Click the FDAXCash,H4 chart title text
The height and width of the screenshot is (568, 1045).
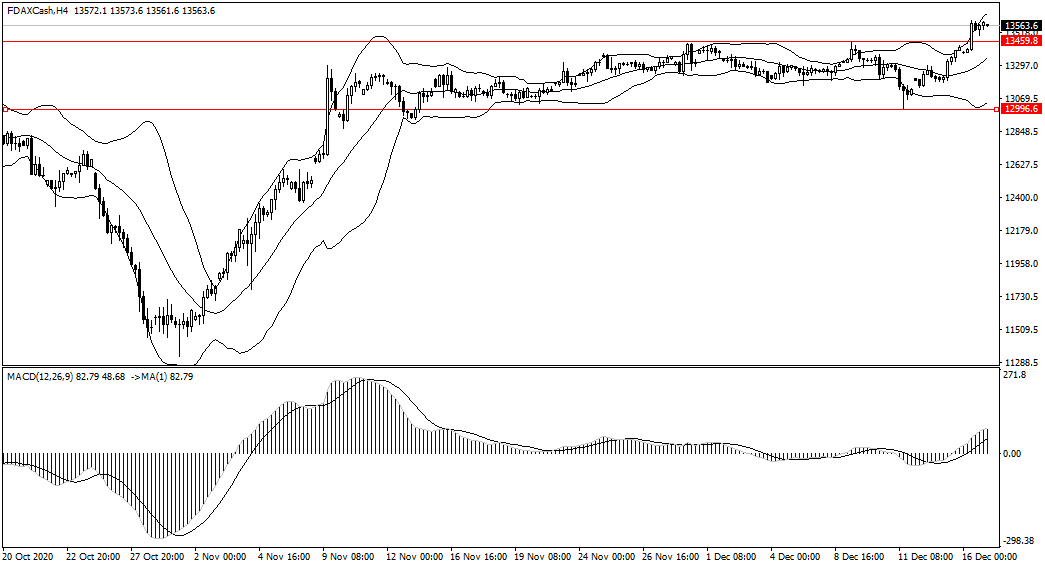pos(37,10)
